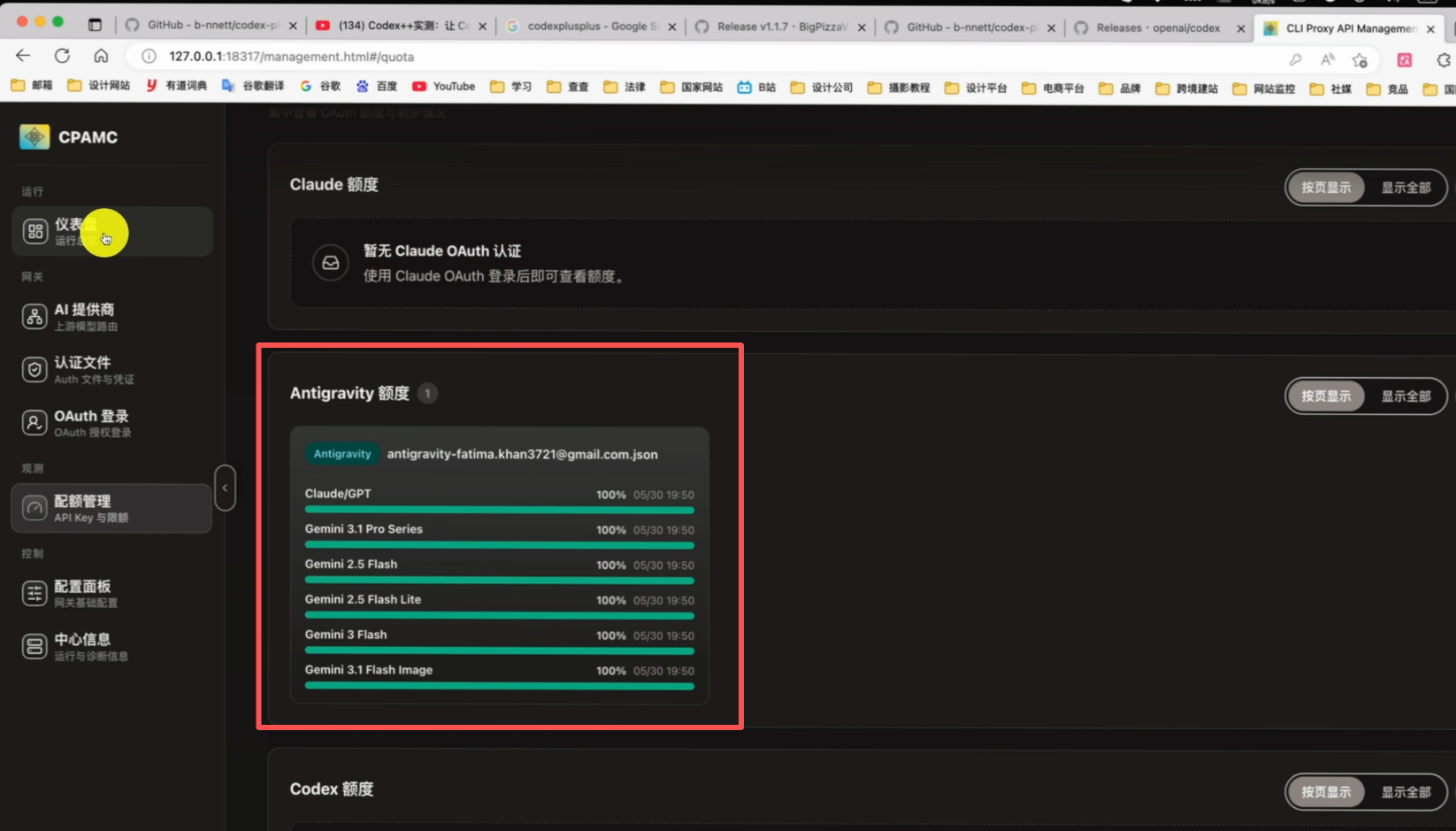This screenshot has width=1456, height=831.
Task: Open the 电商平台 bookmark folder
Action: click(x=1053, y=88)
